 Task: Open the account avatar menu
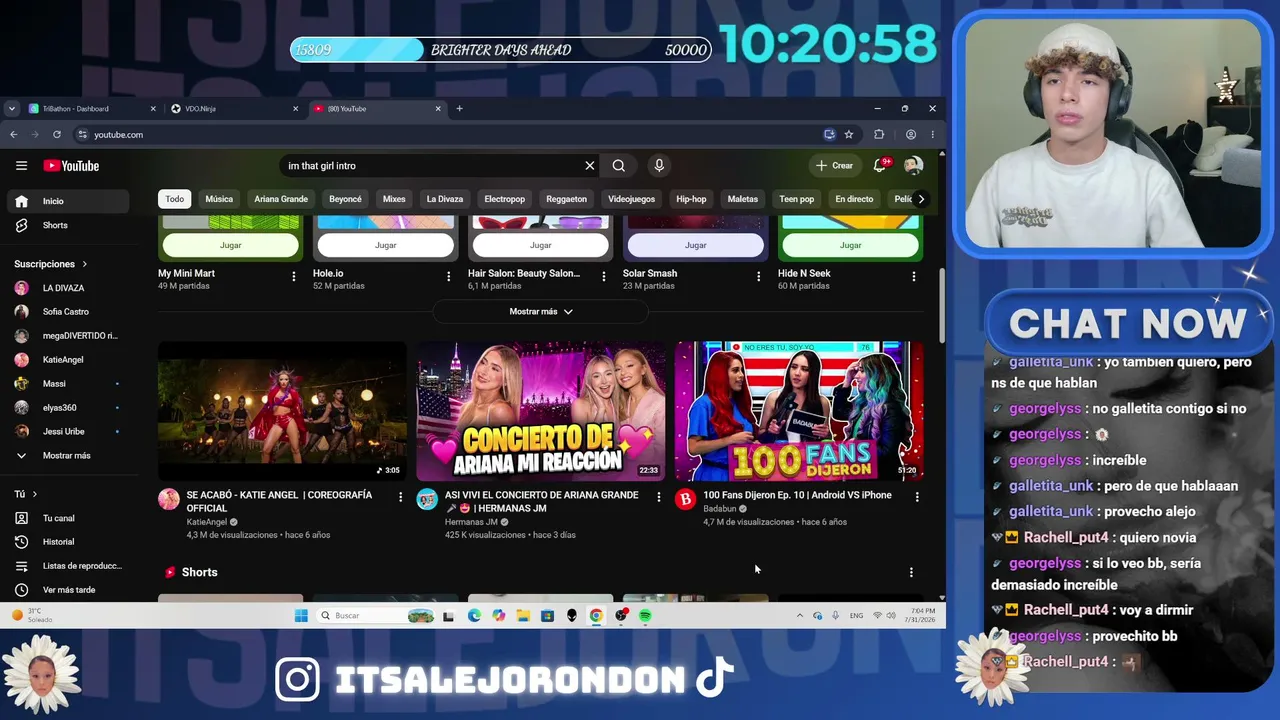[x=913, y=166]
